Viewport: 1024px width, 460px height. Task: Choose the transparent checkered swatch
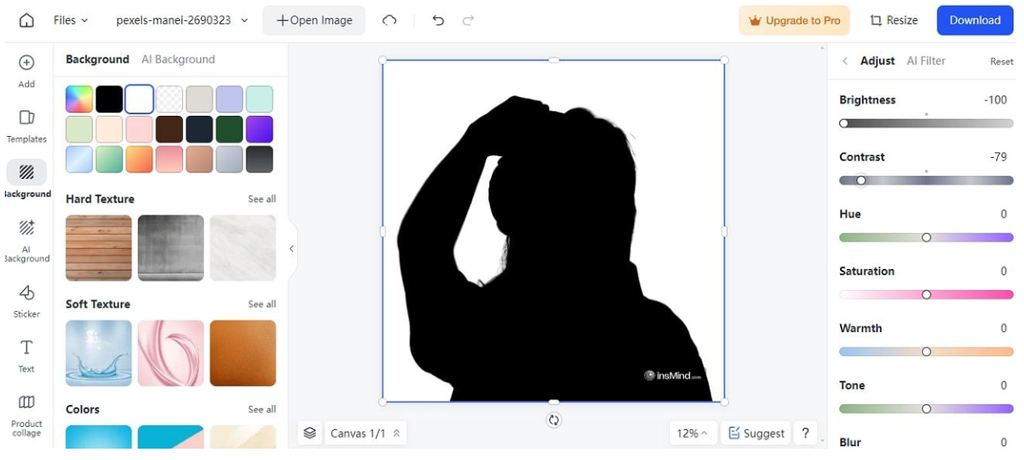[169, 99]
